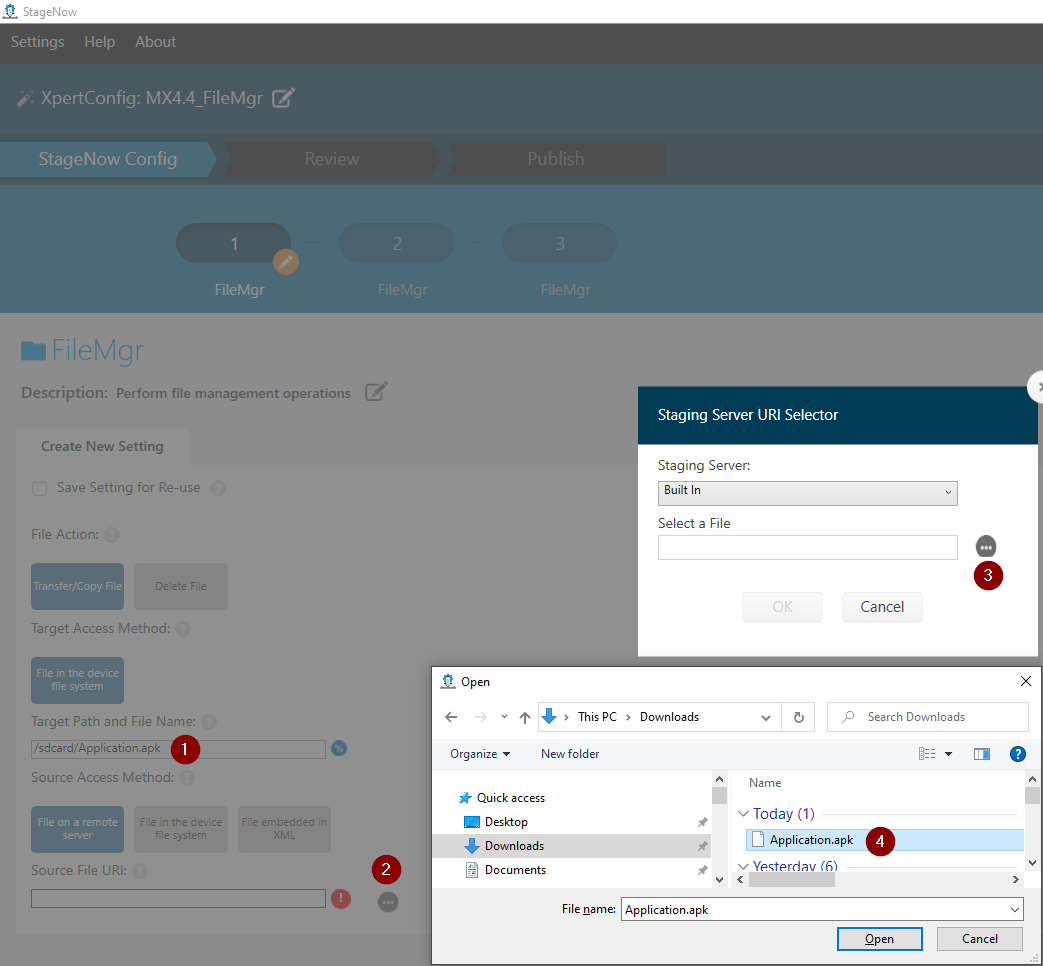Click the up-arrow navigation icon in the Open dialog
The width and height of the screenshot is (1043, 966).
[524, 717]
